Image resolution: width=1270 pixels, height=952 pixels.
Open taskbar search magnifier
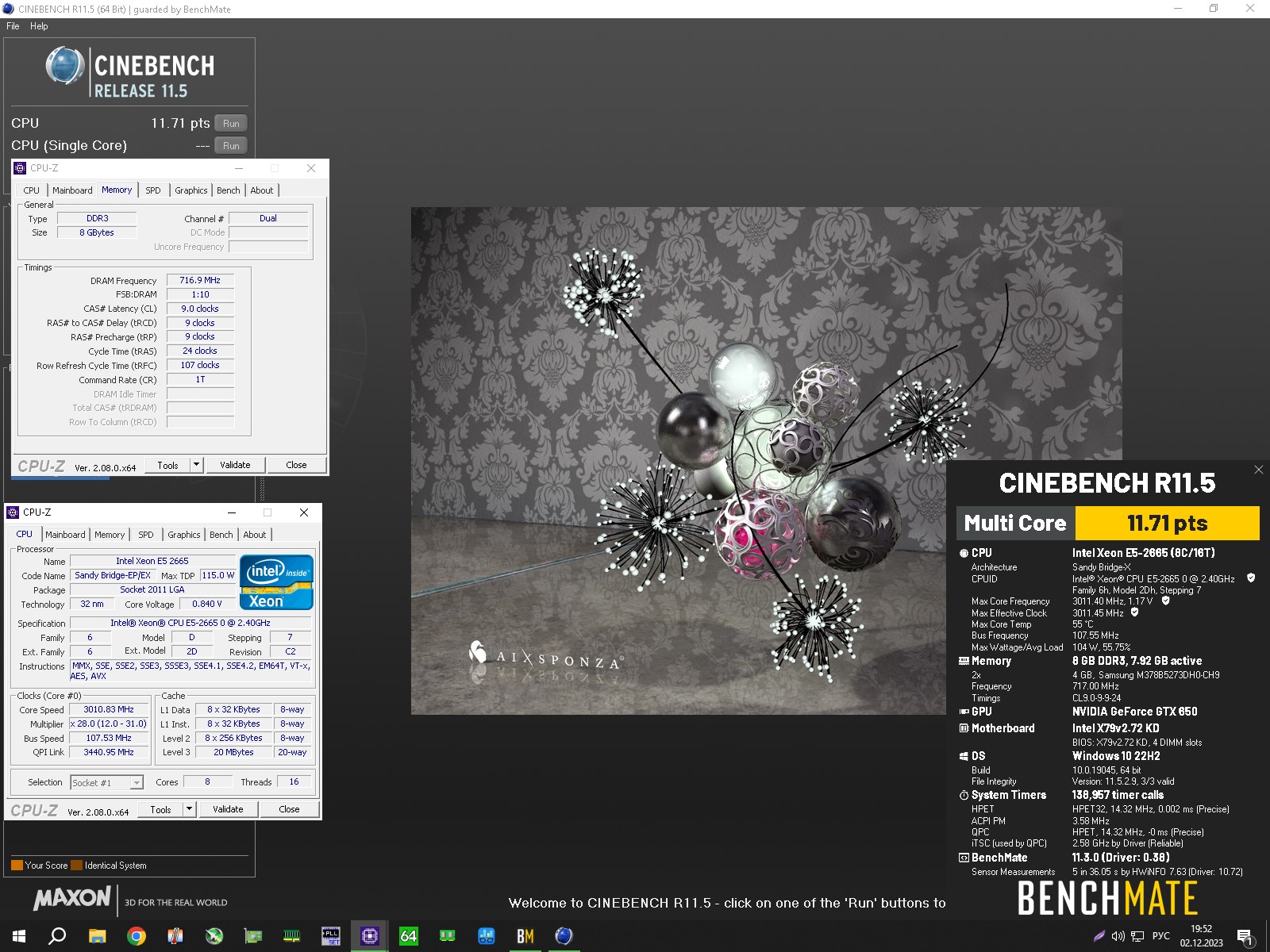[57, 936]
